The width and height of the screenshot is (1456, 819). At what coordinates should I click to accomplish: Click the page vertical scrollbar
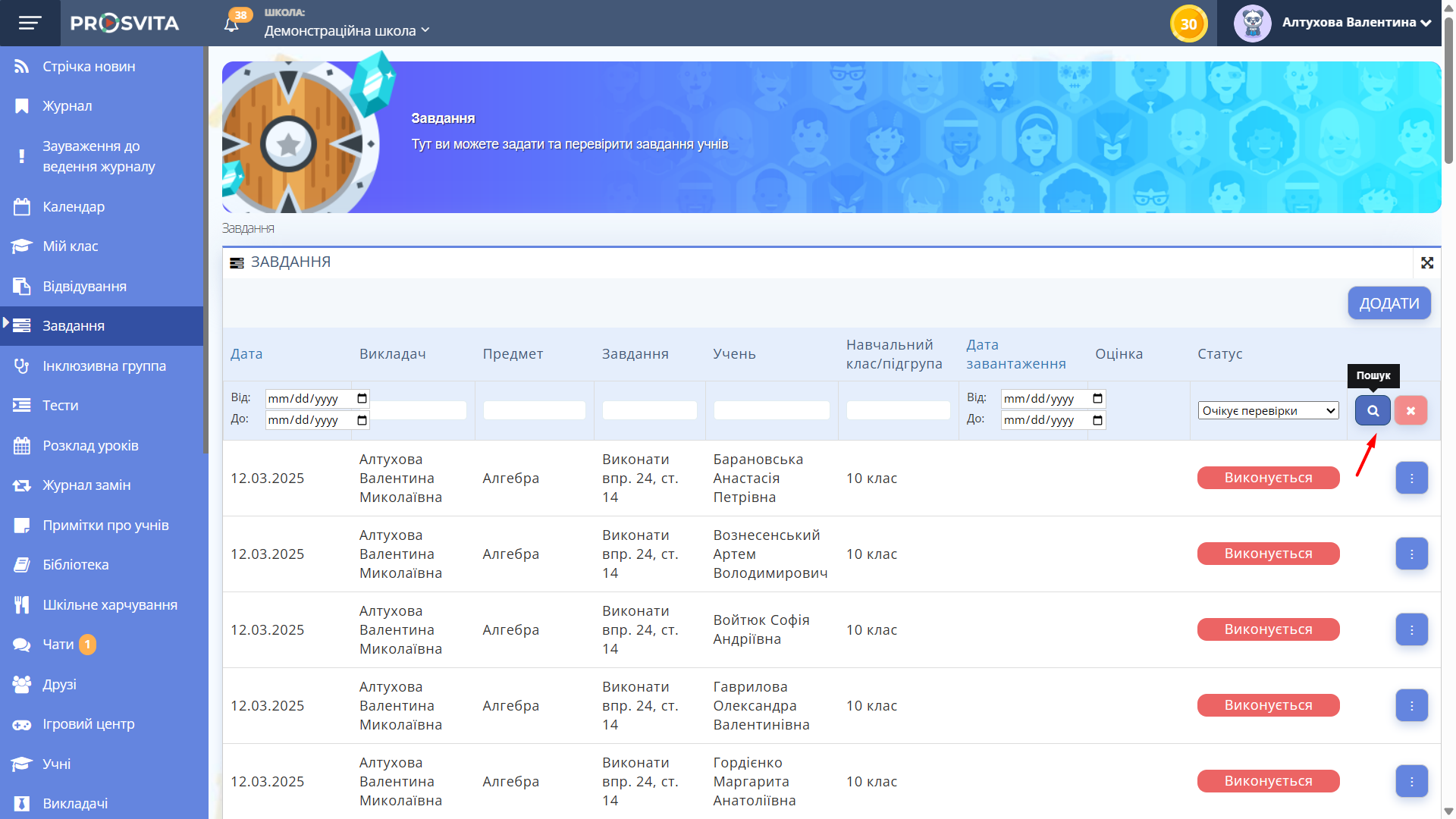[1448, 91]
